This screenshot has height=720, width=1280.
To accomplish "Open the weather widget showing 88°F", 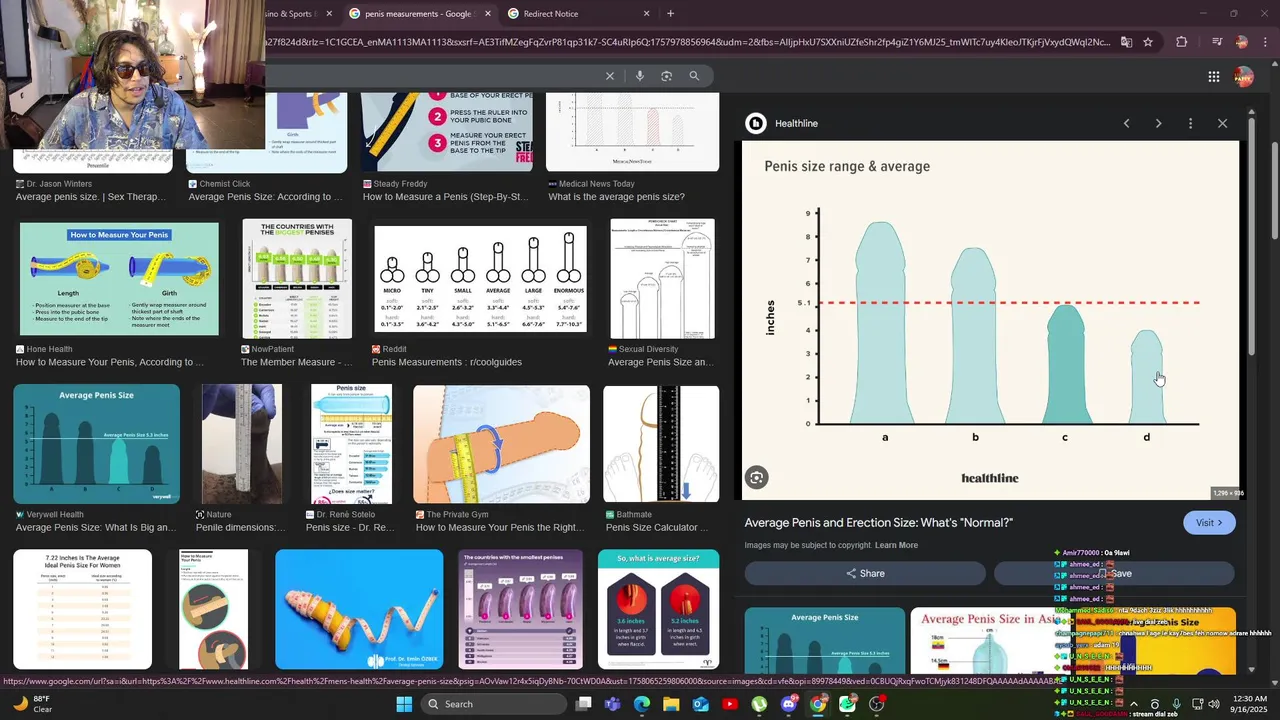I will [x=32, y=704].
